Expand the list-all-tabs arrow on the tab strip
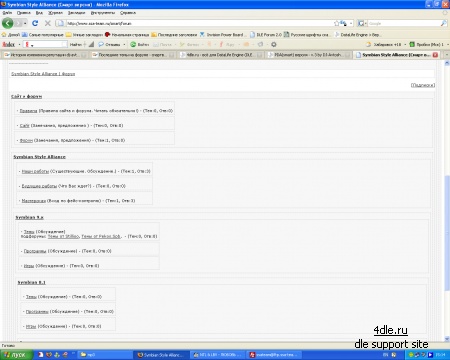This screenshot has height=360, width=450. pos(447,55)
